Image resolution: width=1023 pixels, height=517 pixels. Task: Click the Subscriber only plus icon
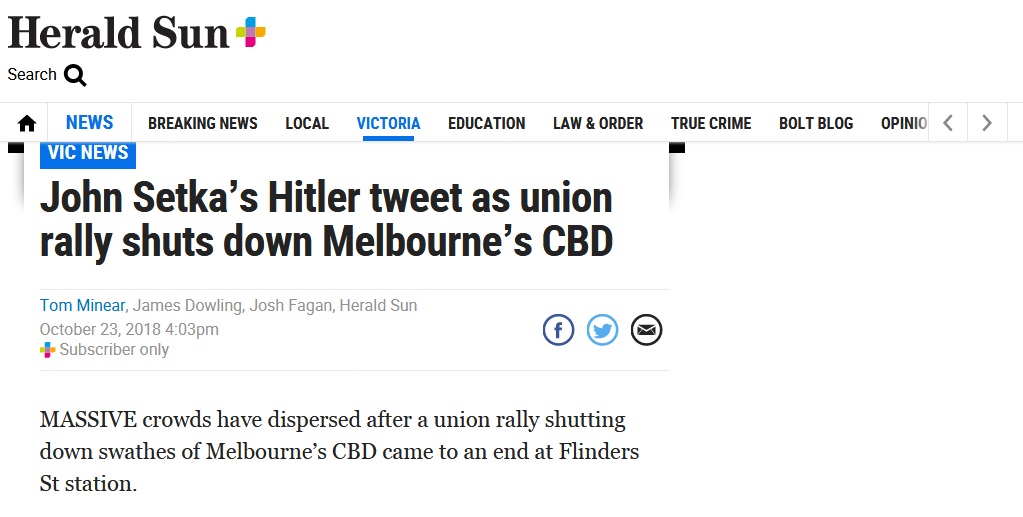pyautogui.click(x=48, y=350)
